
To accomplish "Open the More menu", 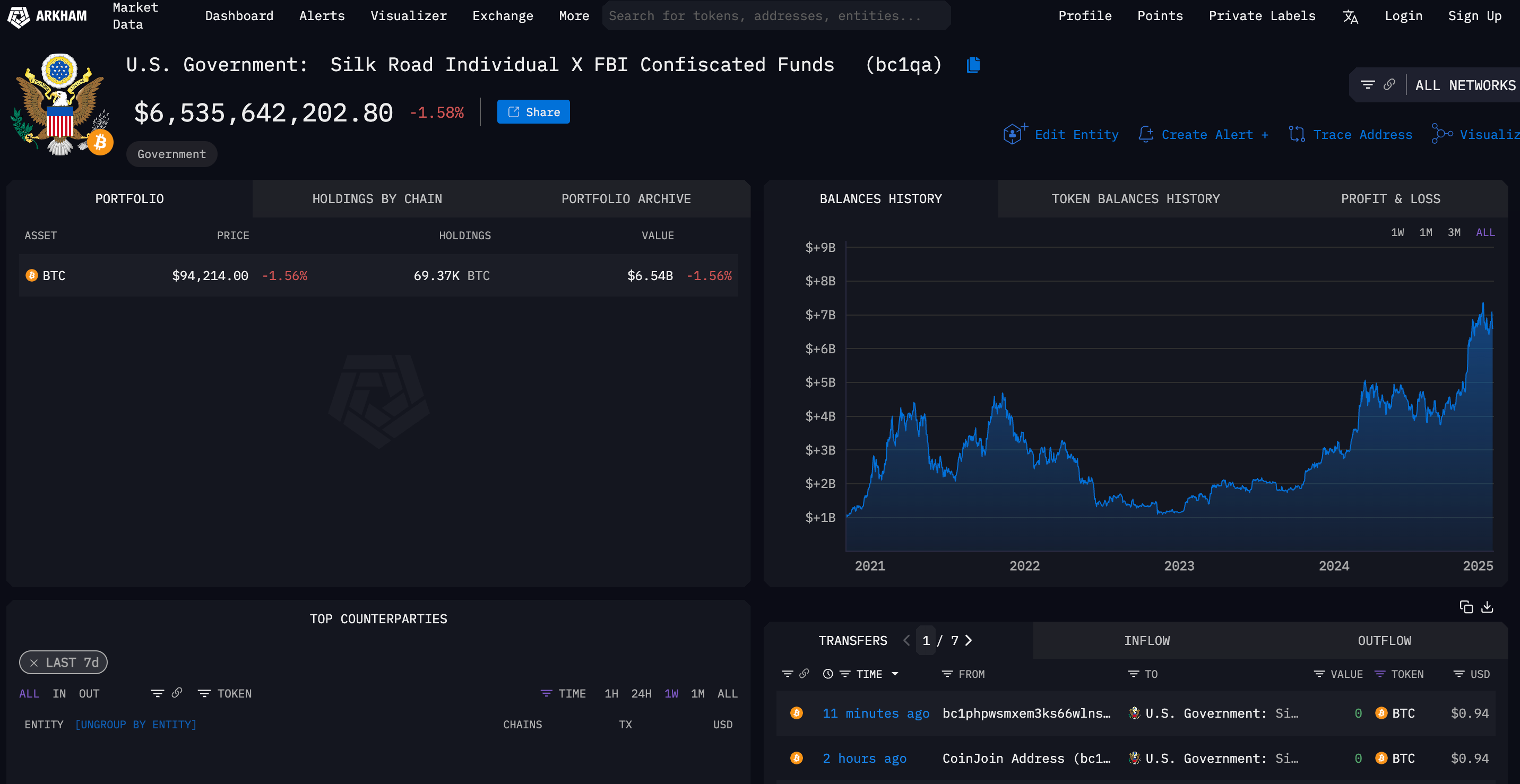I will 574,16.
